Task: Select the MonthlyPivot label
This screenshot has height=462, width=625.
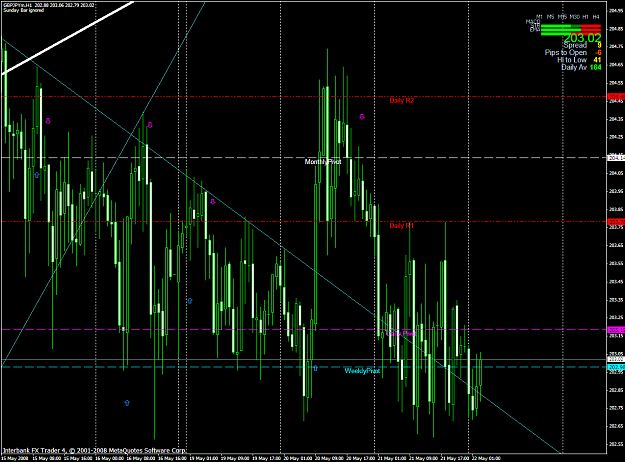Action: 323,161
